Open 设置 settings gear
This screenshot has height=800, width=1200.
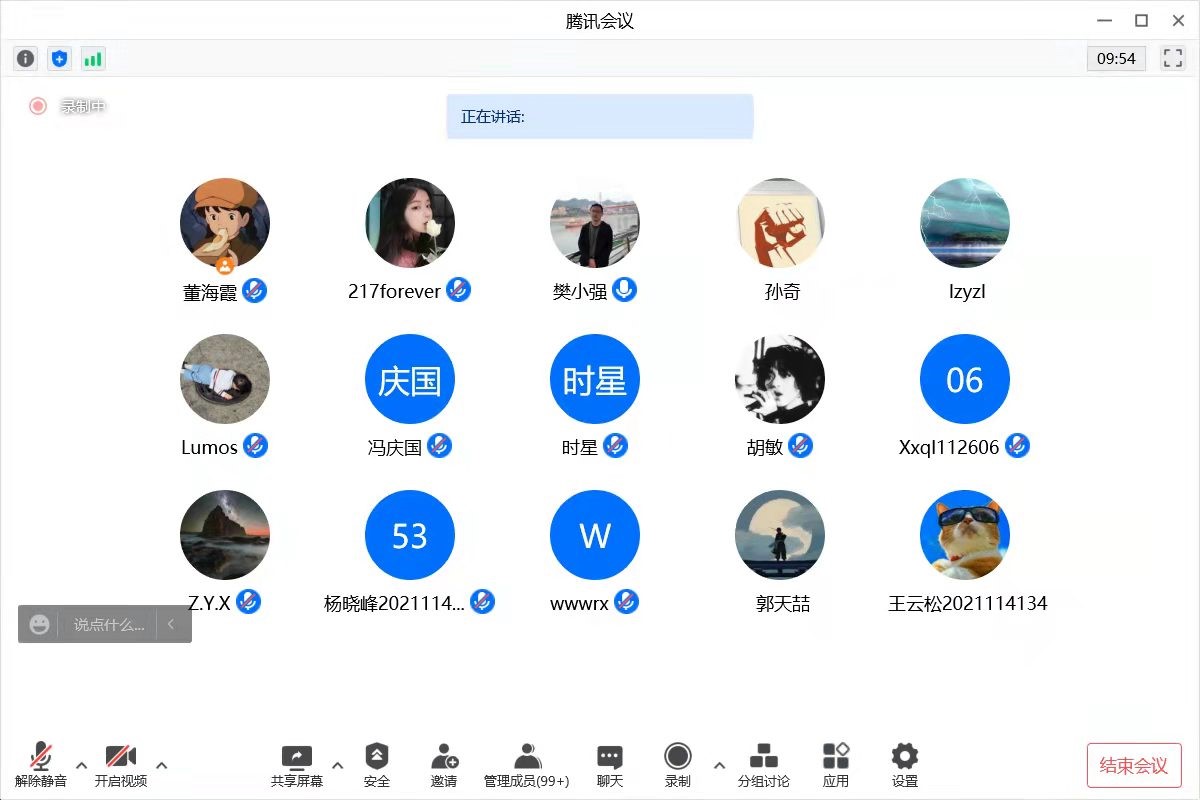pyautogui.click(x=905, y=765)
